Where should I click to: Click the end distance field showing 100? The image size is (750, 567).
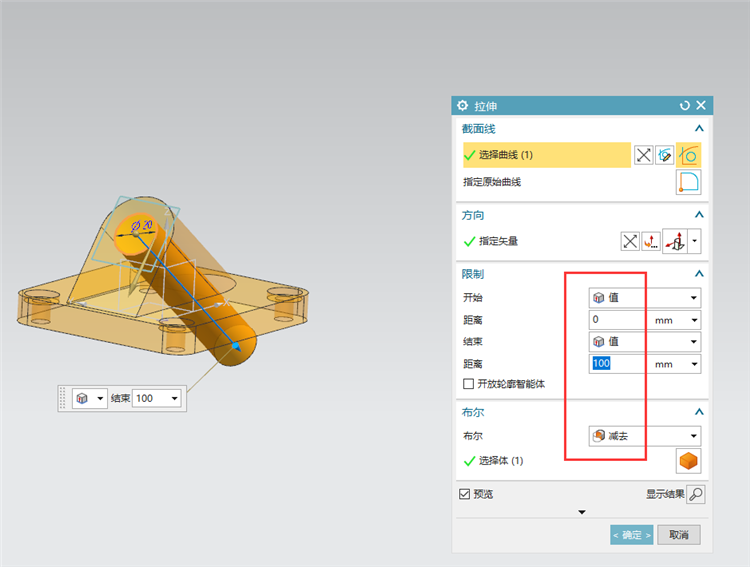click(618, 364)
